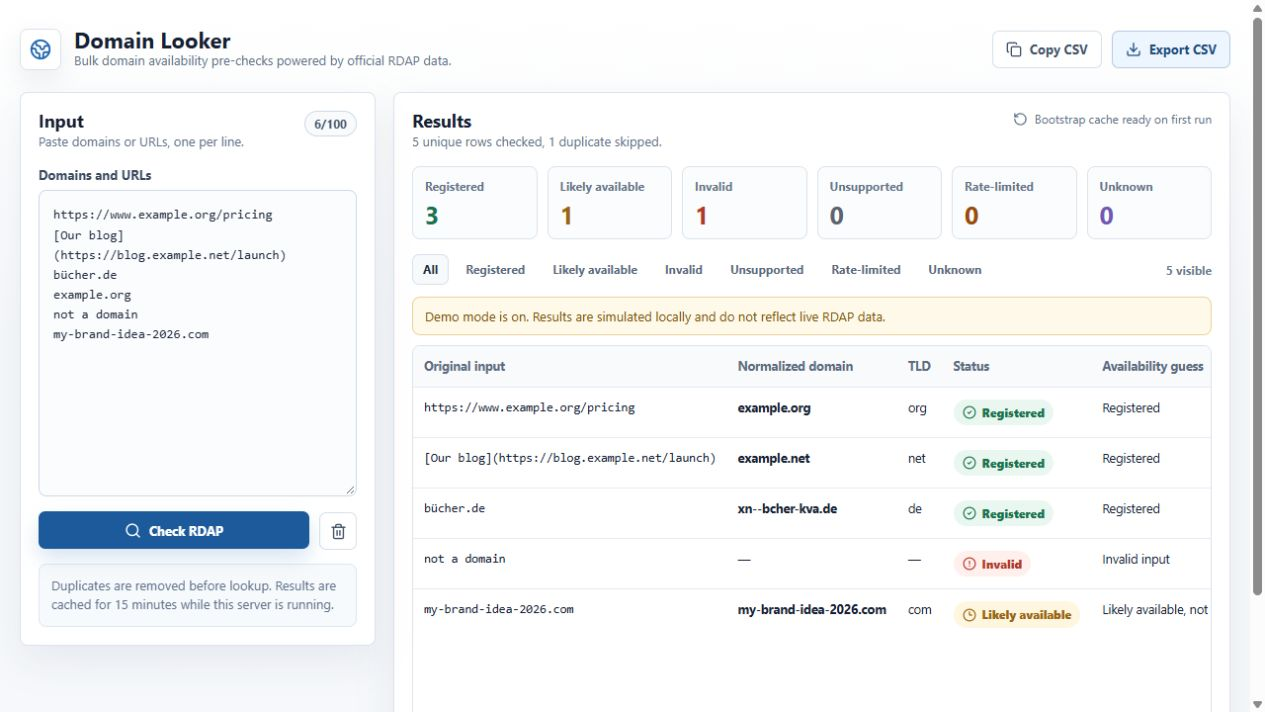
Task: Click the https://www.example.org/pricing table cell
Action: (529, 408)
